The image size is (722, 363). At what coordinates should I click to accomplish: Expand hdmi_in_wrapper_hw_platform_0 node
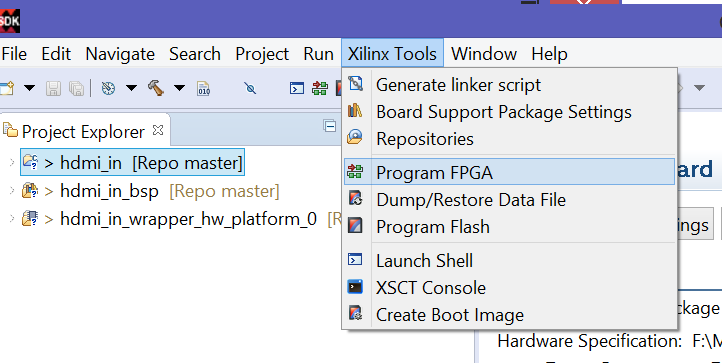click(x=12, y=218)
